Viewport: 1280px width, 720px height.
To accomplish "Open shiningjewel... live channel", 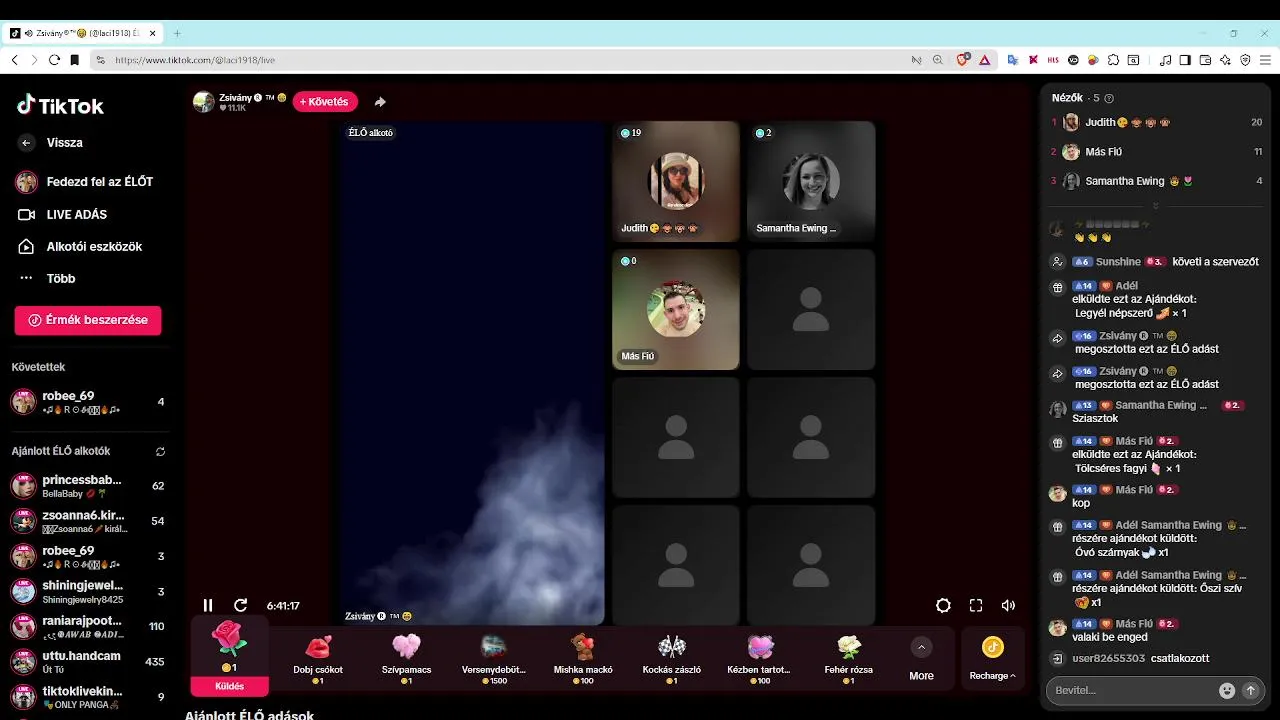I will 88,591.
